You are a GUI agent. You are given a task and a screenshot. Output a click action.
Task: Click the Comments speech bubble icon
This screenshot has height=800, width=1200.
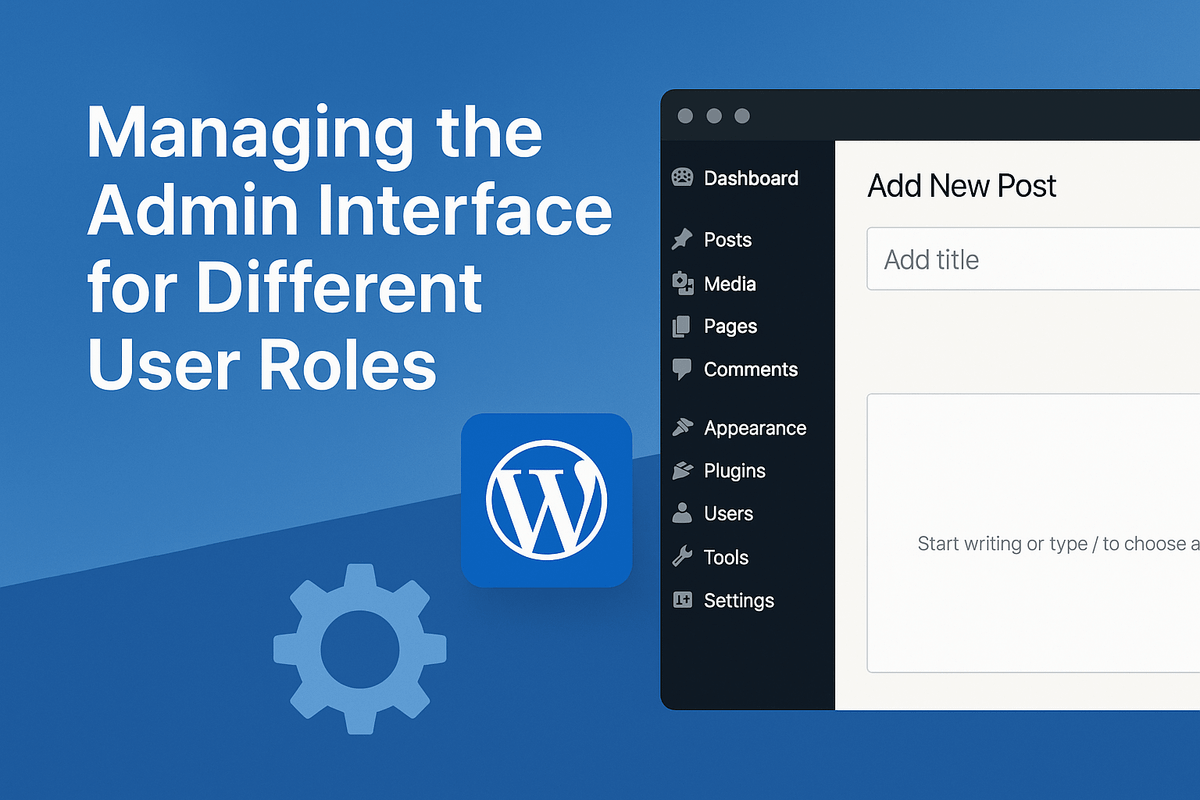pyautogui.click(x=683, y=369)
